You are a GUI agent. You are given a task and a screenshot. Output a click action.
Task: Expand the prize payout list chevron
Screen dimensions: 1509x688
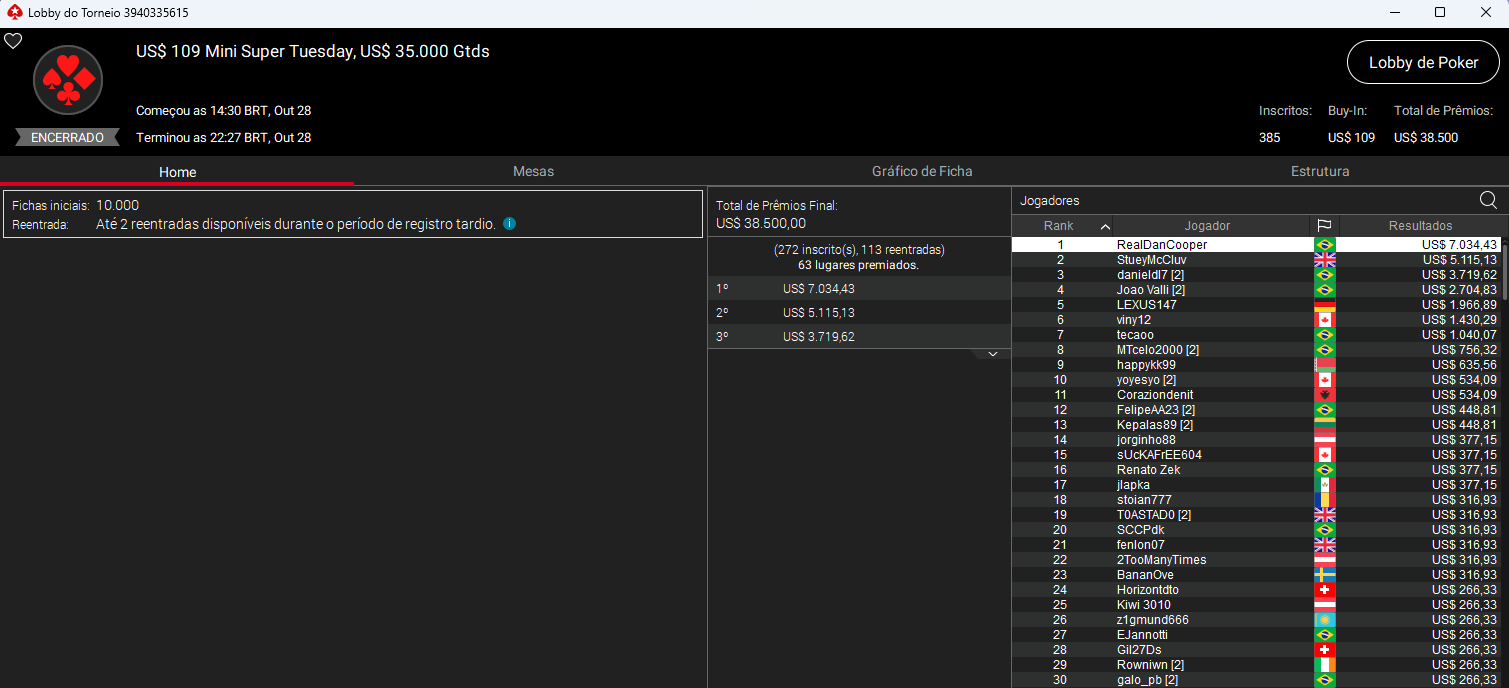click(x=992, y=354)
